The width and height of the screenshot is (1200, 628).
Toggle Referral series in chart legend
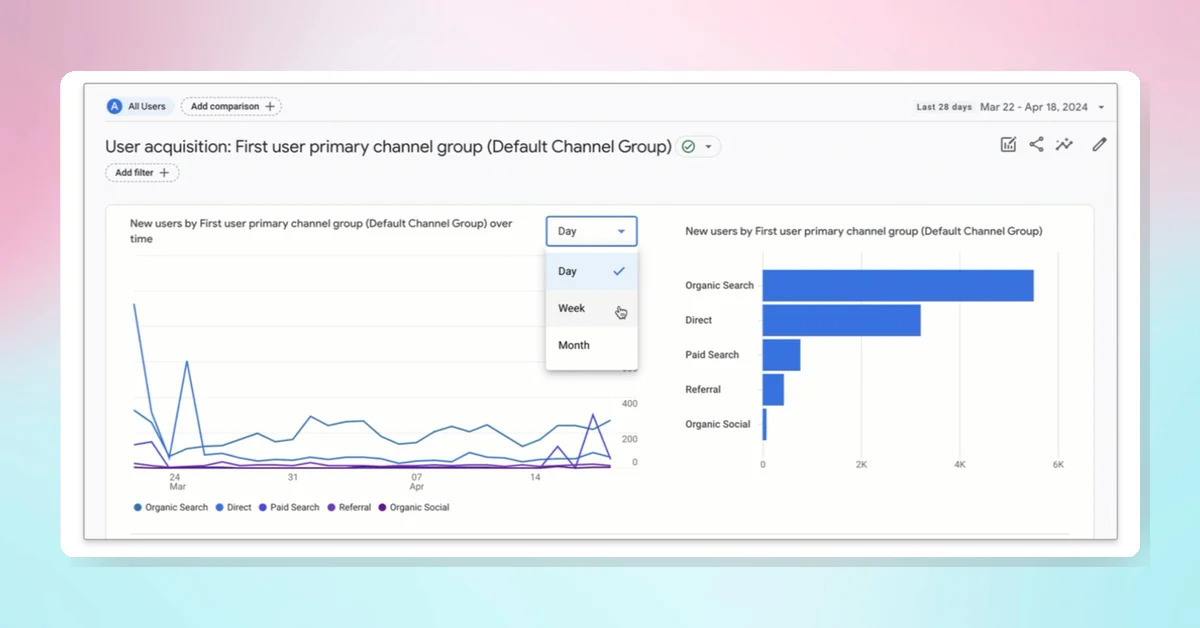point(349,507)
